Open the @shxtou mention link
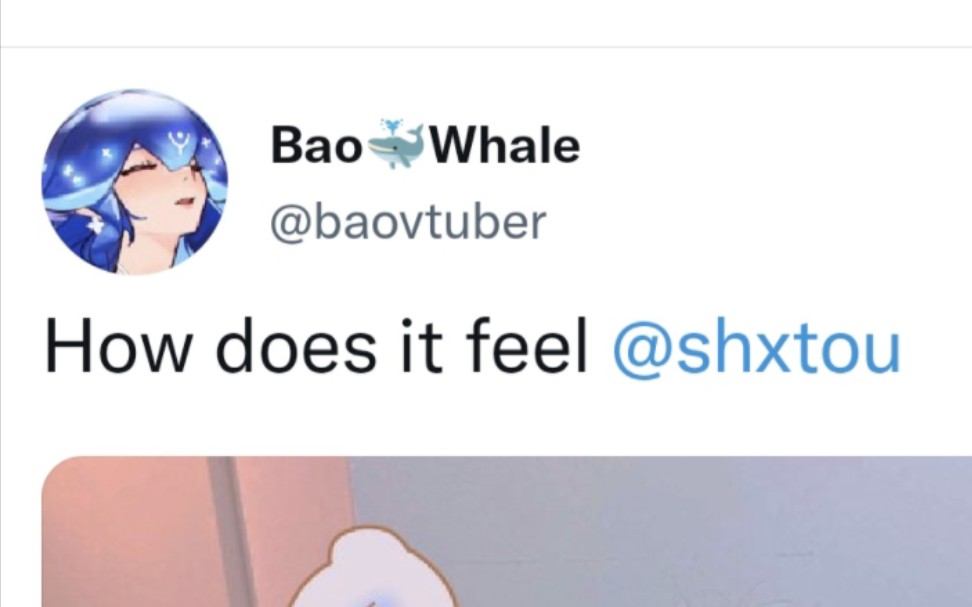 tap(756, 346)
